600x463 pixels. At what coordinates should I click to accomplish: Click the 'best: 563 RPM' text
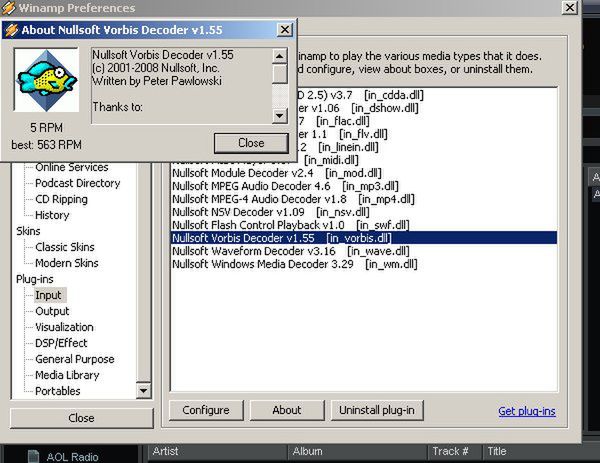tap(46, 145)
